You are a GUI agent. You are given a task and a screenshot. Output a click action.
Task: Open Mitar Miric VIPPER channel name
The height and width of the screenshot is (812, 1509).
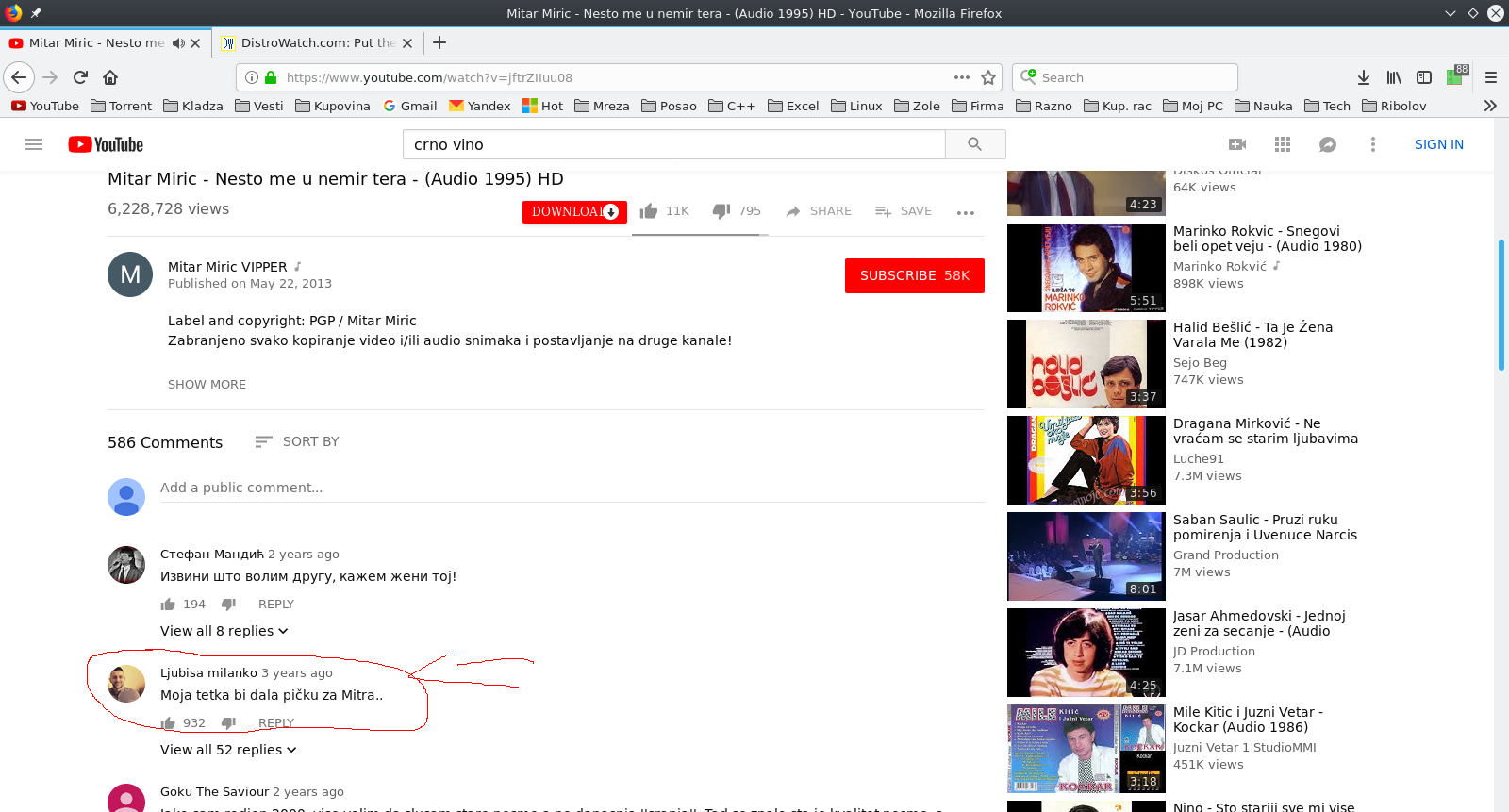227,267
